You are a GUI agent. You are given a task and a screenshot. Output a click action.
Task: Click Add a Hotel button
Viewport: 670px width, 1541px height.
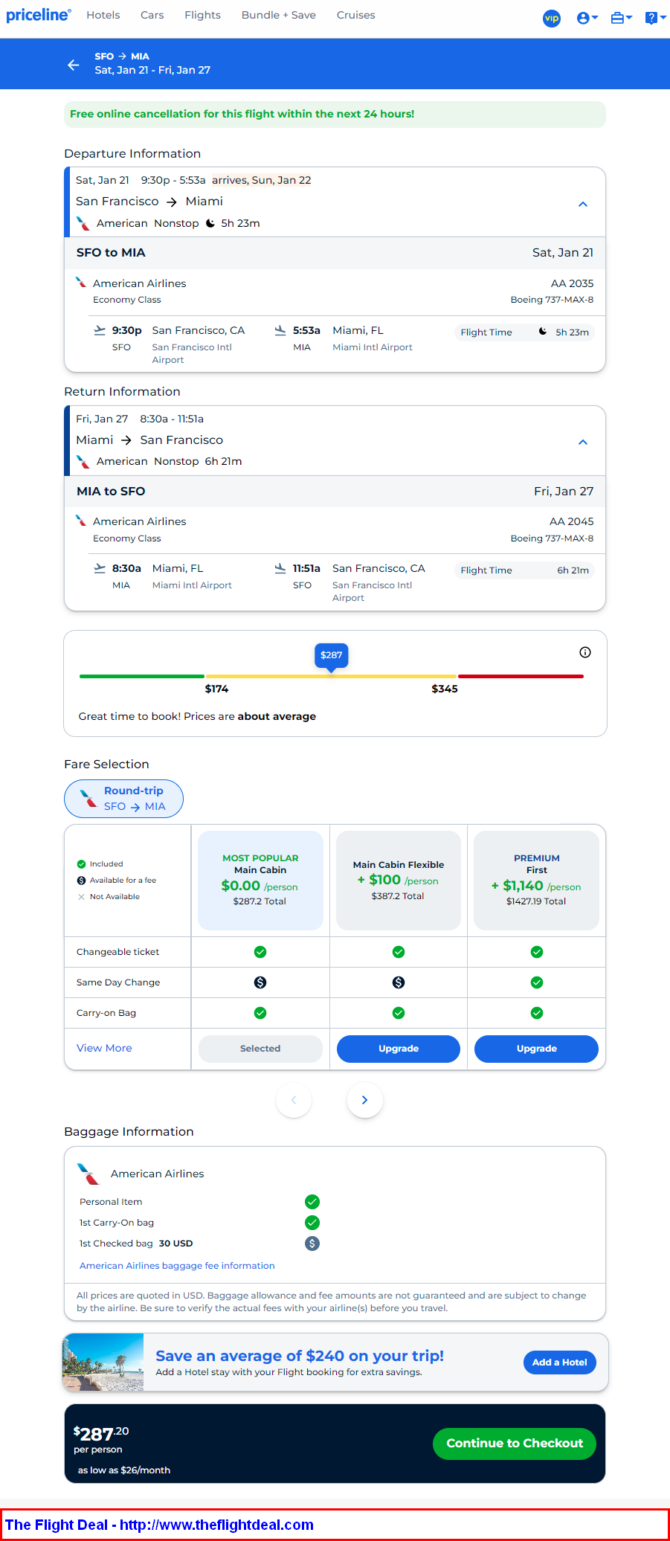[x=559, y=1363]
